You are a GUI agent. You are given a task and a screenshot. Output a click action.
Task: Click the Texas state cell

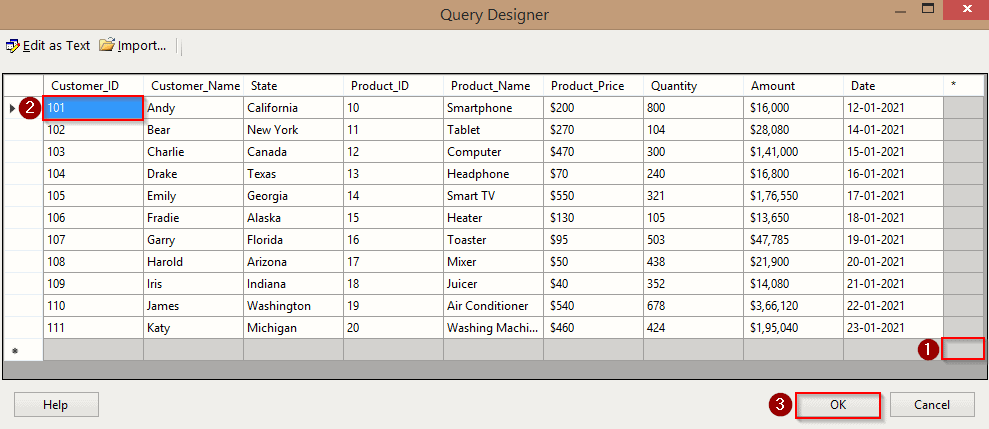pyautogui.click(x=293, y=173)
